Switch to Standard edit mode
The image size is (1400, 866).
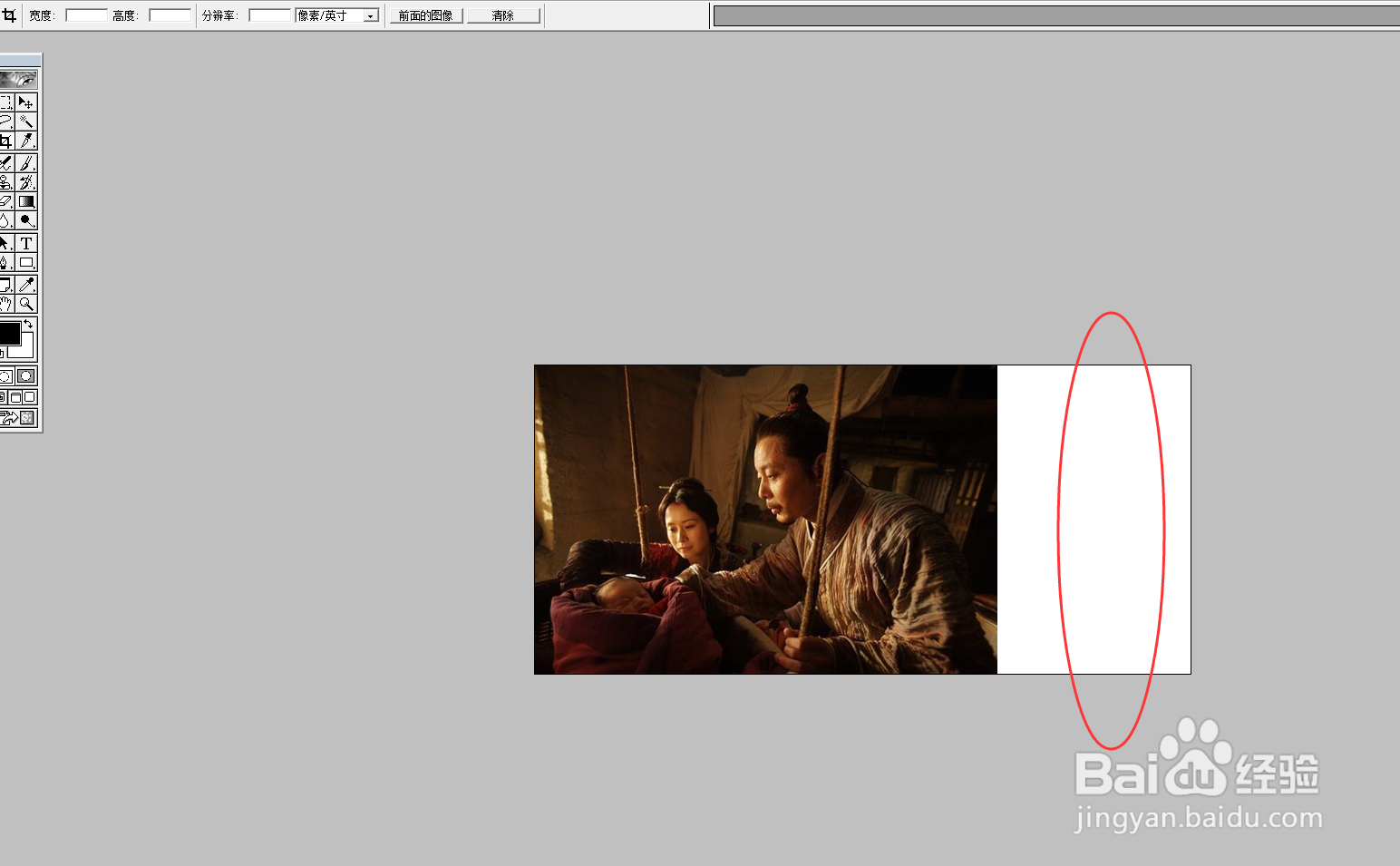5,375
